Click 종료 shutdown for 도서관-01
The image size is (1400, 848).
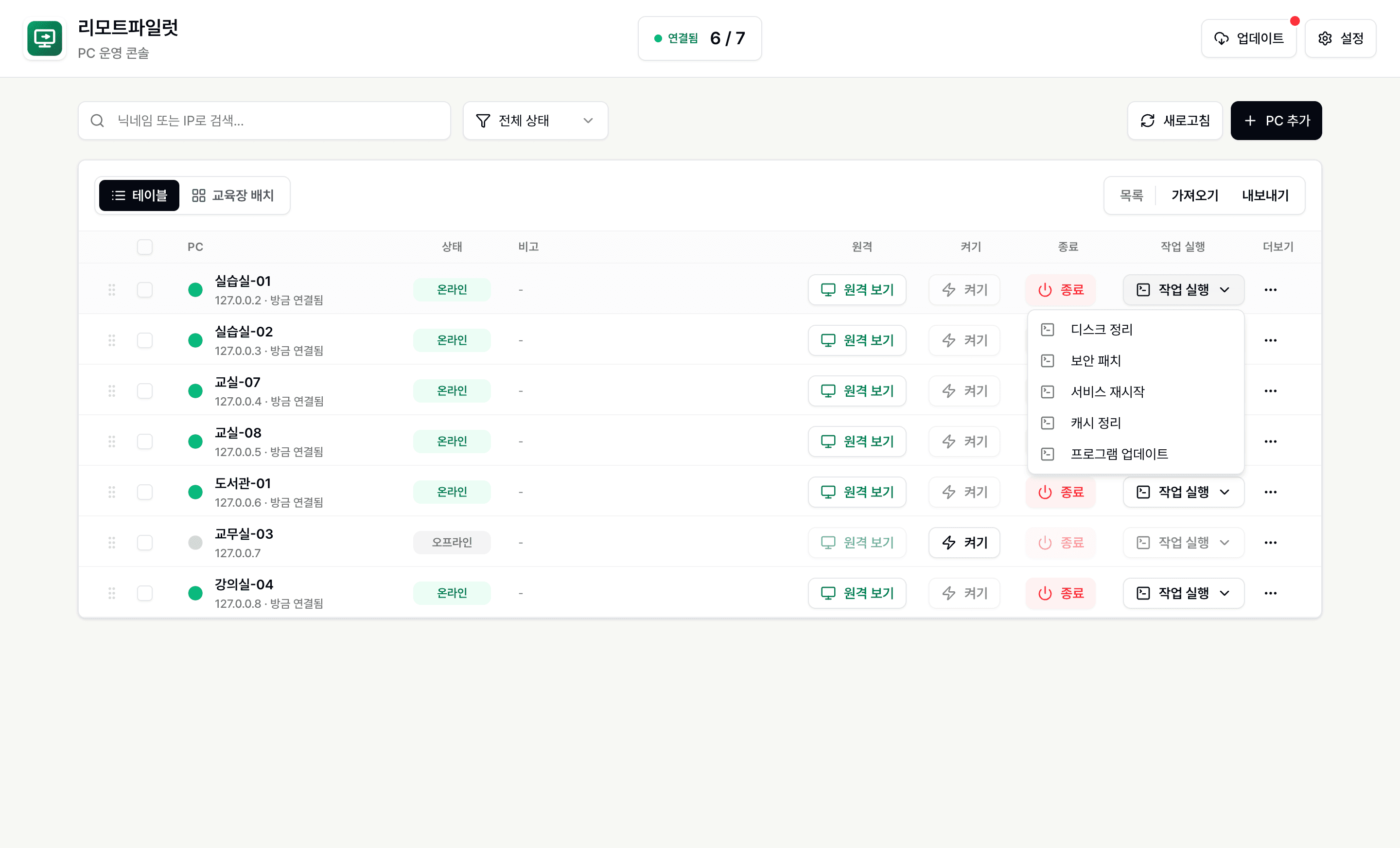pos(1061,492)
